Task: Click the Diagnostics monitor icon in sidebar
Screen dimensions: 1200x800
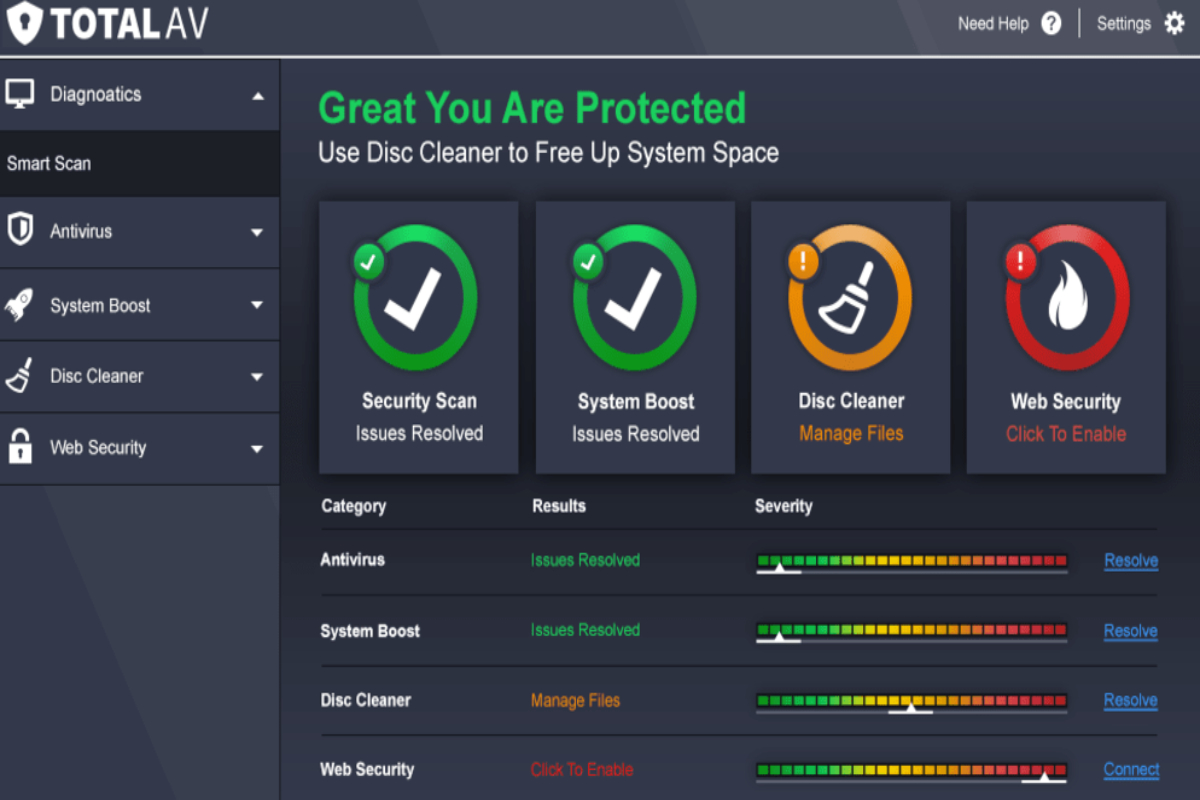Action: (x=20, y=95)
